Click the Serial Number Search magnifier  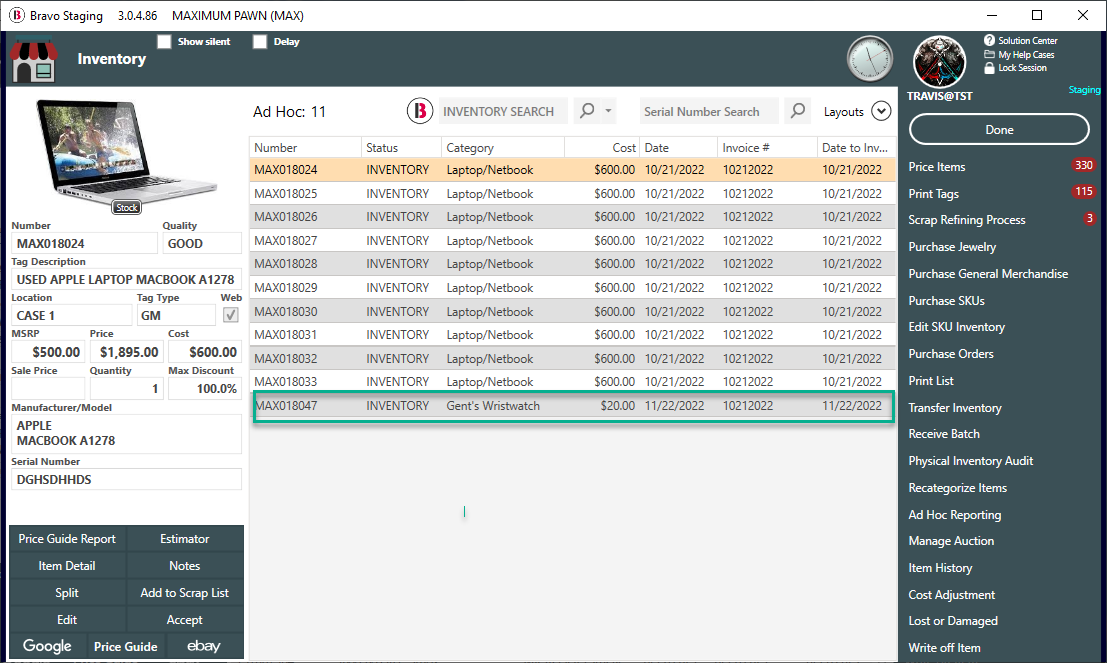pos(798,111)
